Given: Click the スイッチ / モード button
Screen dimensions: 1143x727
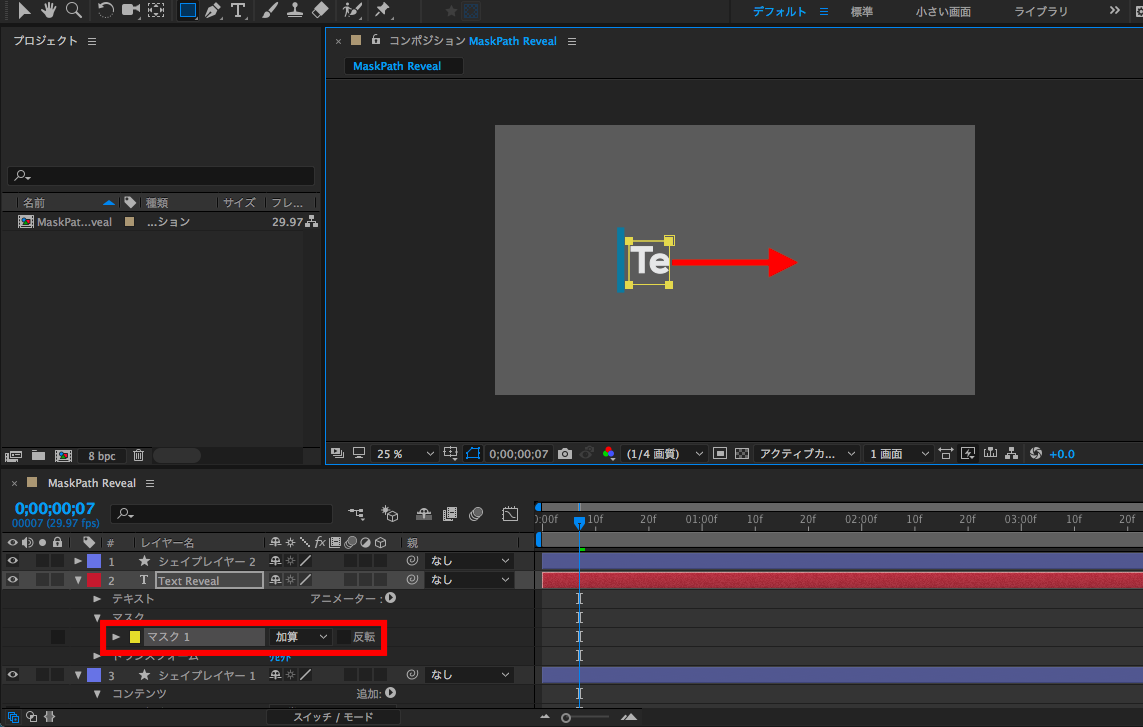Looking at the screenshot, I should 333,717.
